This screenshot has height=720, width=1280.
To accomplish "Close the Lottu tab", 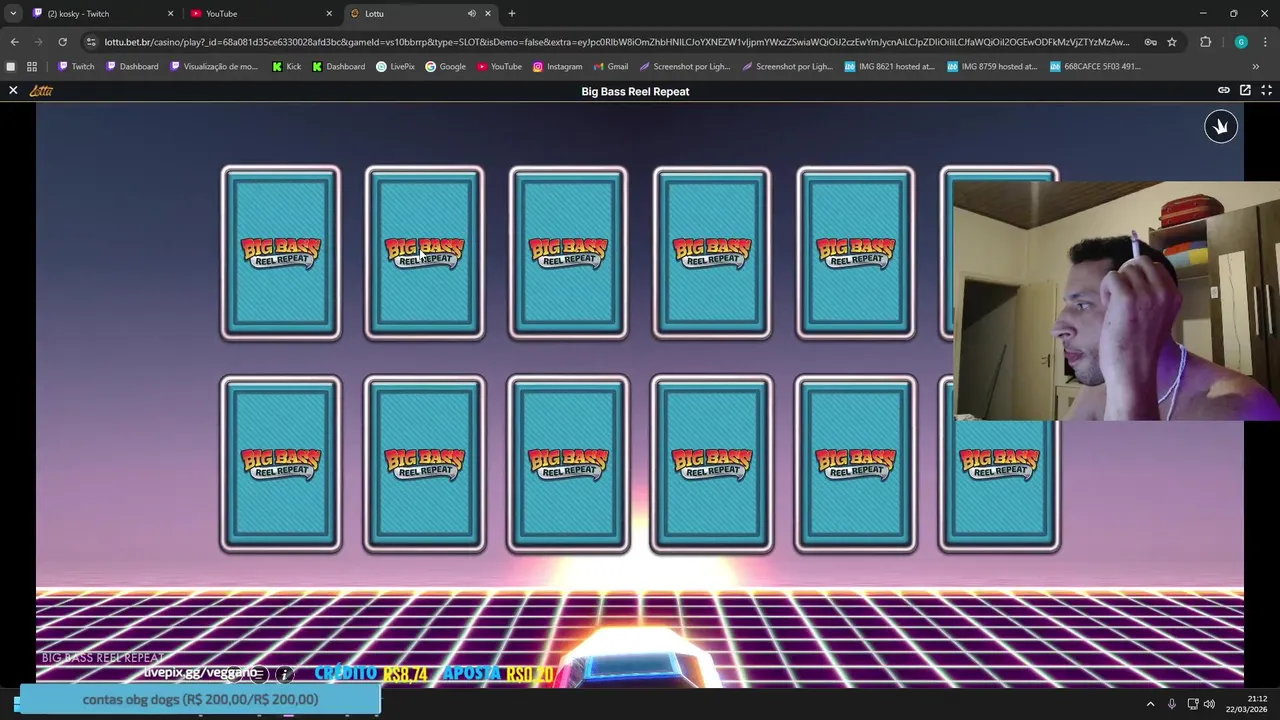I will point(488,14).
